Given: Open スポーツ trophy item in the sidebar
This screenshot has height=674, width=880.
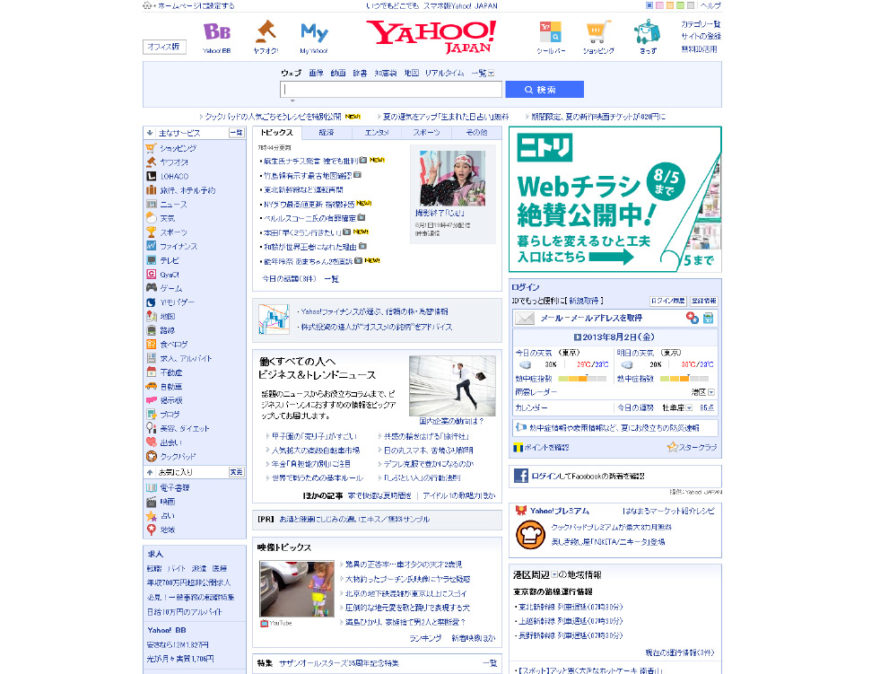Looking at the screenshot, I should pos(173,232).
